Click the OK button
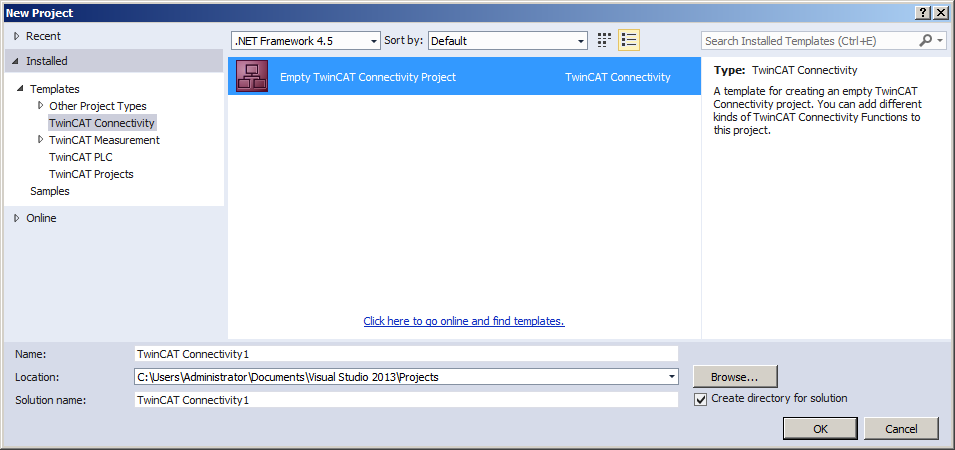This screenshot has height=450, width=955. (820, 429)
